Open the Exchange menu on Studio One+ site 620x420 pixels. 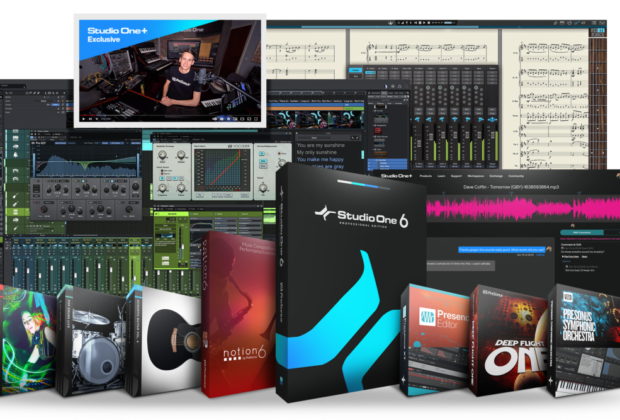(x=496, y=176)
